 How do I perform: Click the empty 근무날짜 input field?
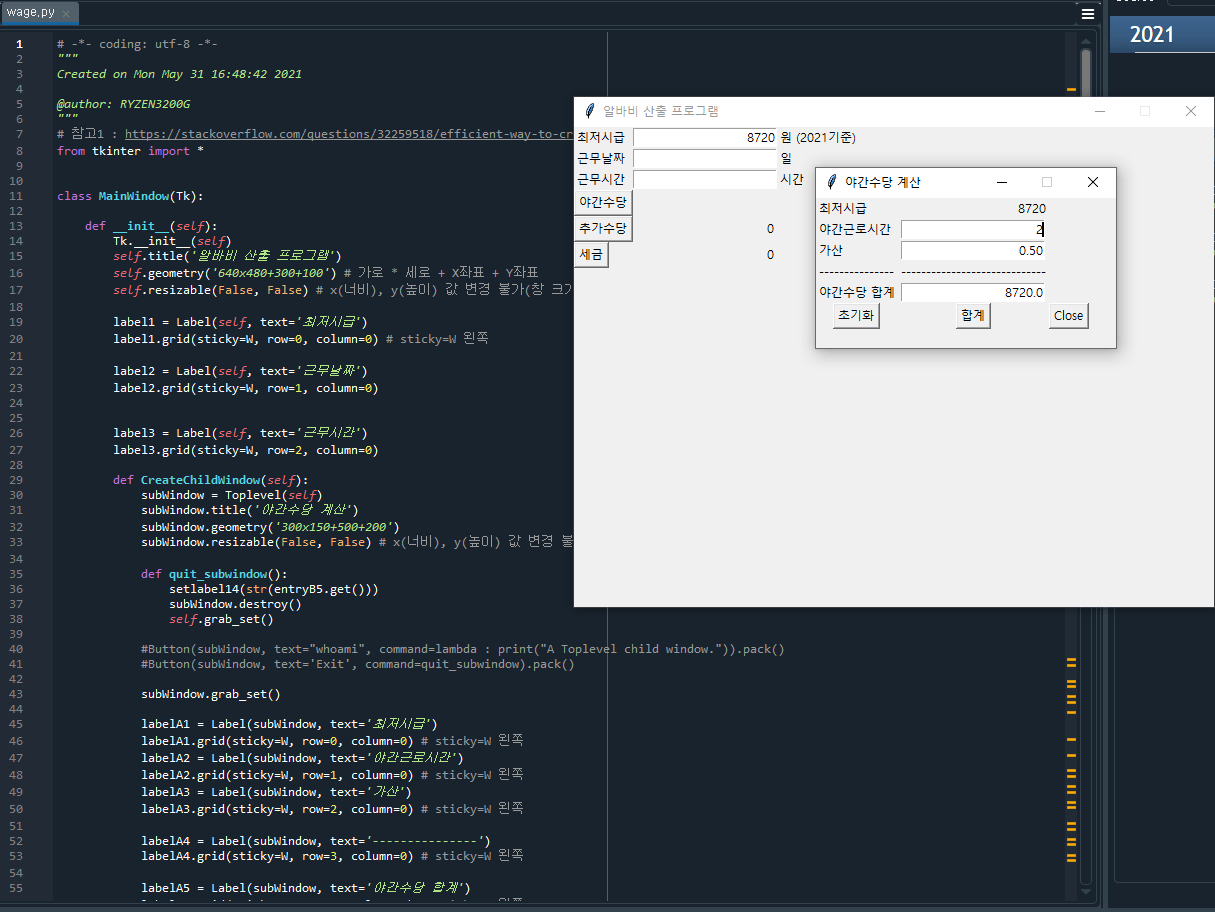(x=704, y=158)
